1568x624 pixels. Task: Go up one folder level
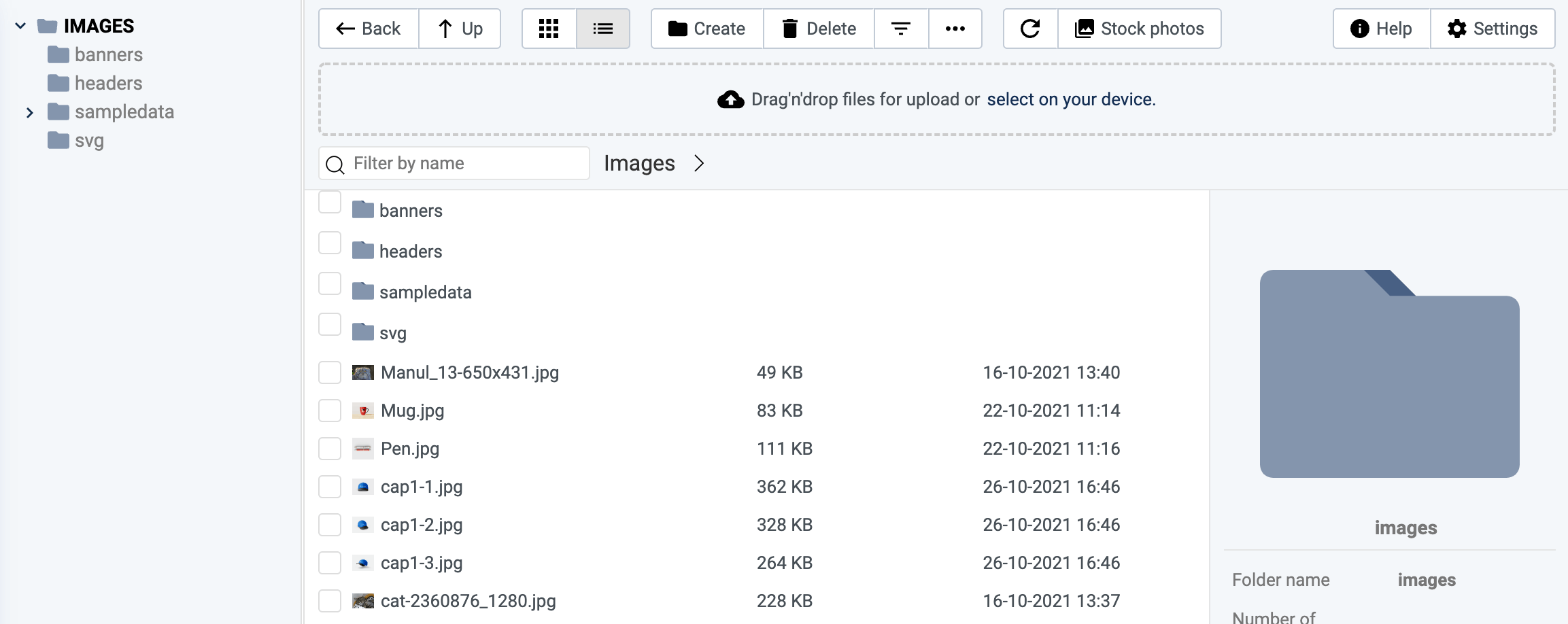[460, 29]
